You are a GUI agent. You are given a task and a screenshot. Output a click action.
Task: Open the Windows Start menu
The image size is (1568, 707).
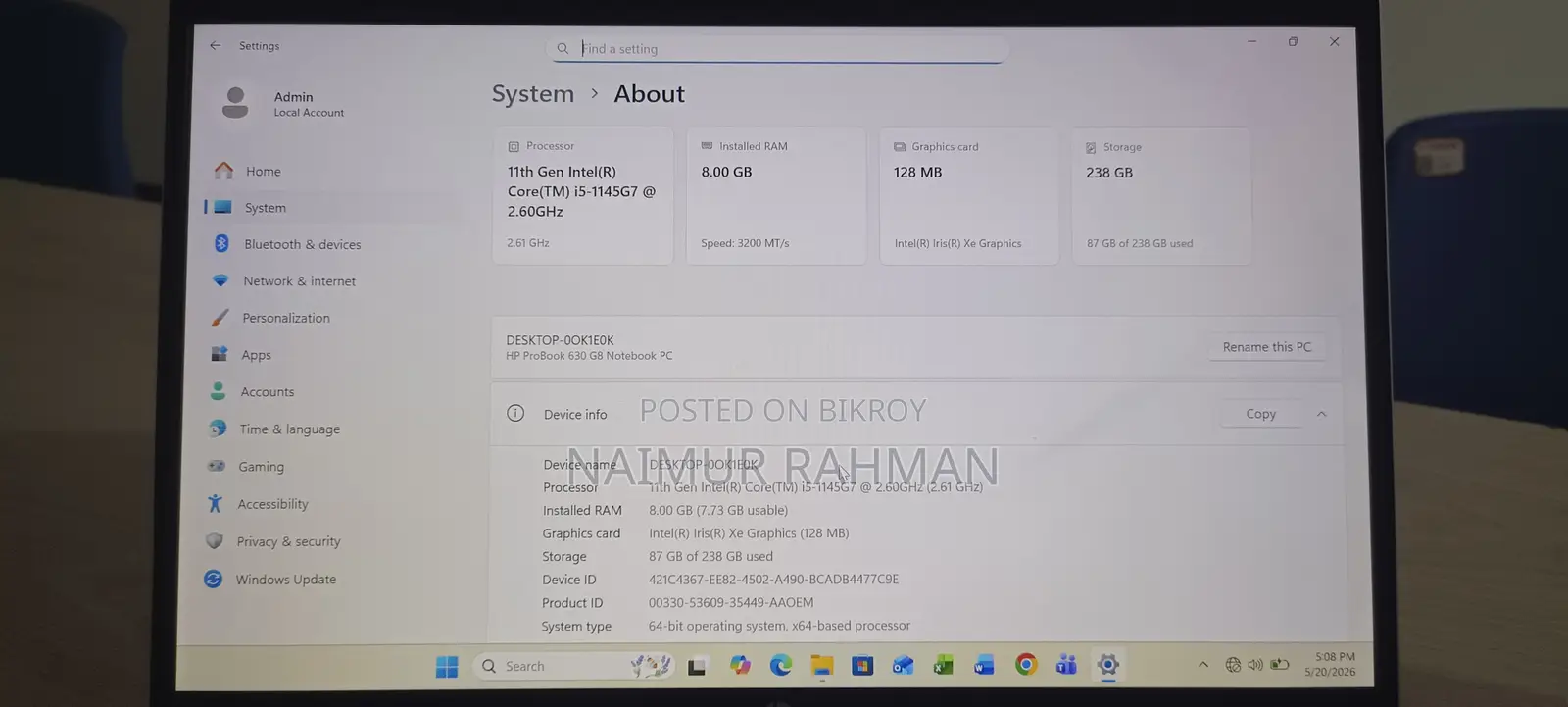click(x=447, y=667)
